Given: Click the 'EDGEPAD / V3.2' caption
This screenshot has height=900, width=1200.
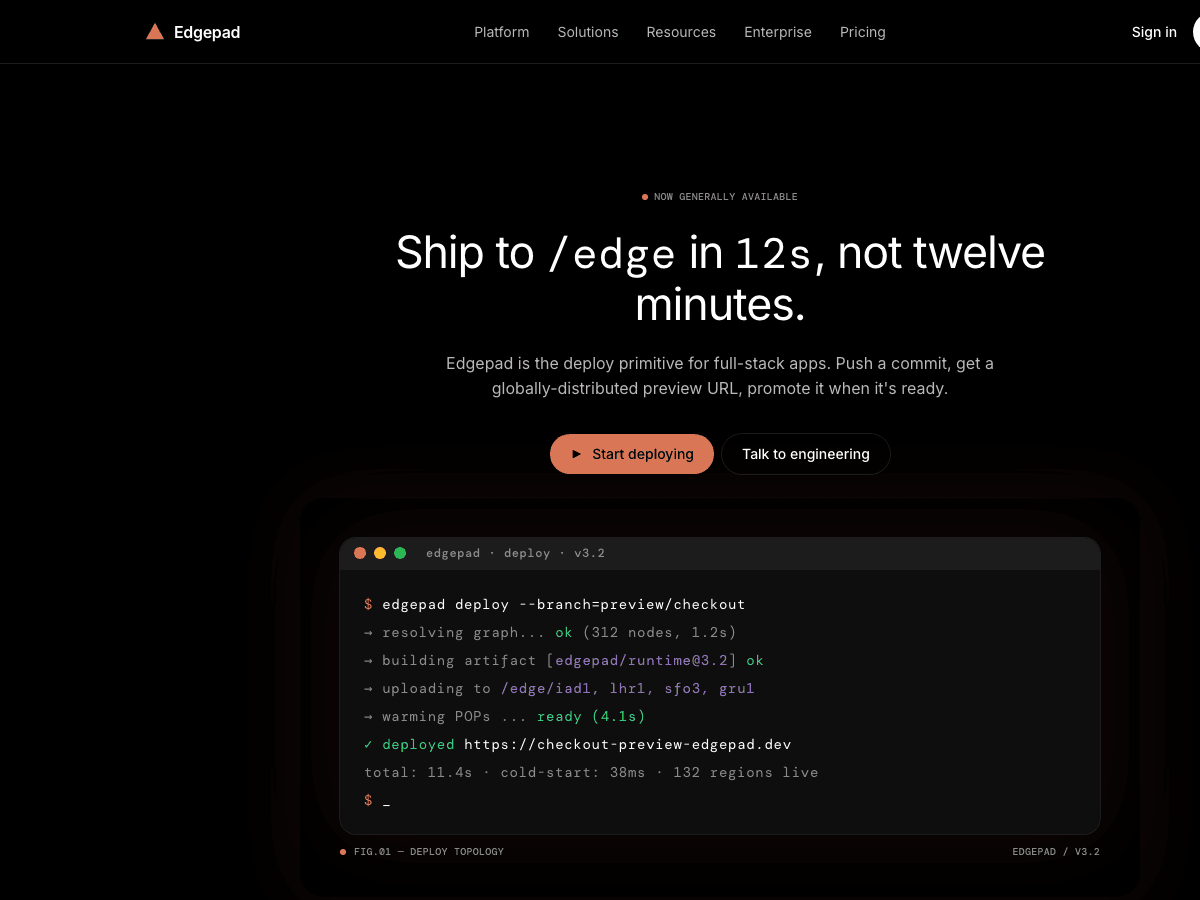Looking at the screenshot, I should point(1056,852).
